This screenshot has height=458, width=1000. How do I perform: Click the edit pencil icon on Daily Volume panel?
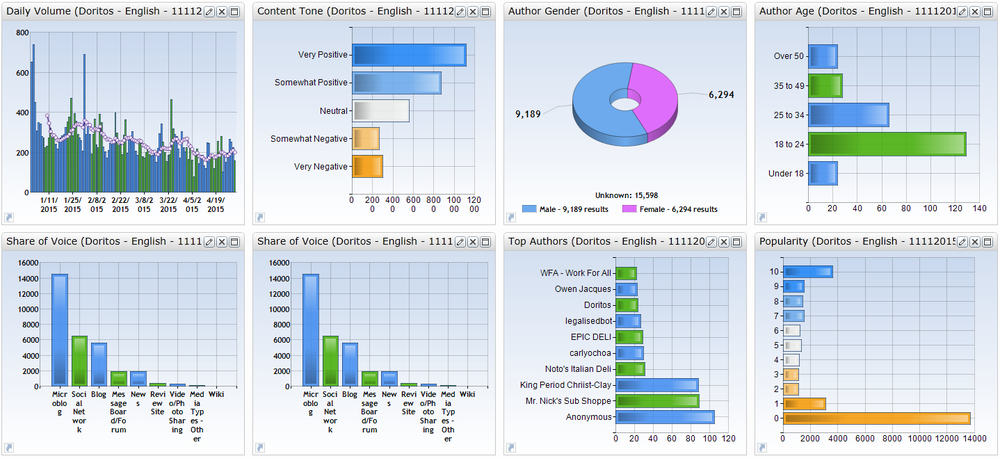[208, 11]
